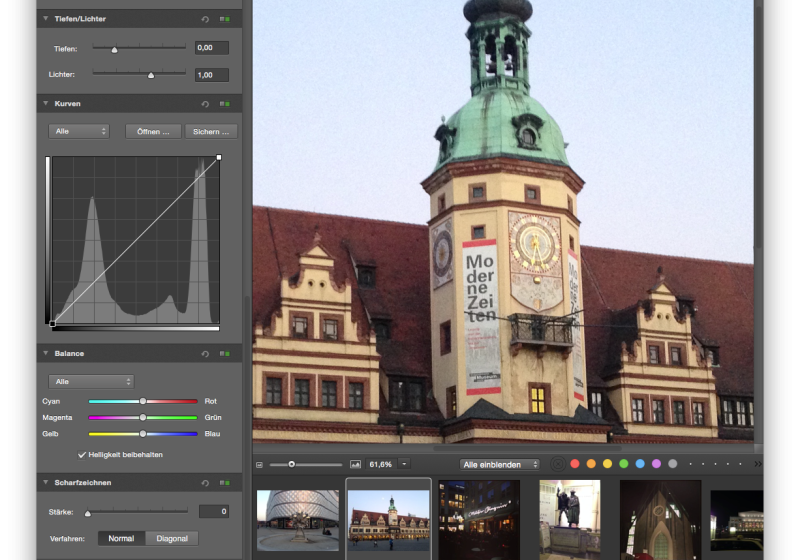Open the Balance range dropdown showing Alle
This screenshot has height=560, width=800.
click(90, 381)
